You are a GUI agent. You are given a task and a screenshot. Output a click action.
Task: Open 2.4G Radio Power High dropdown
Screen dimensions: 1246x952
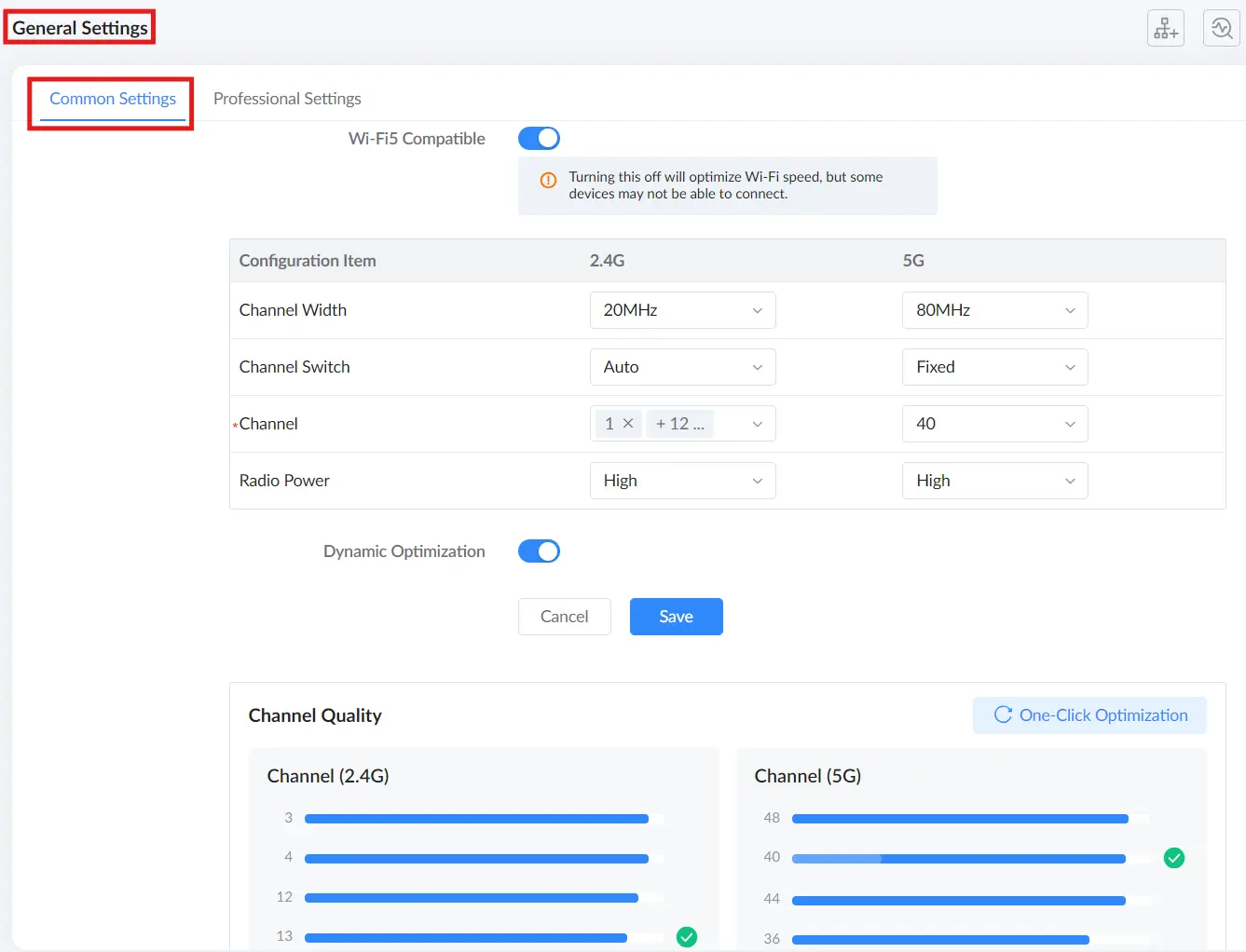click(683, 481)
